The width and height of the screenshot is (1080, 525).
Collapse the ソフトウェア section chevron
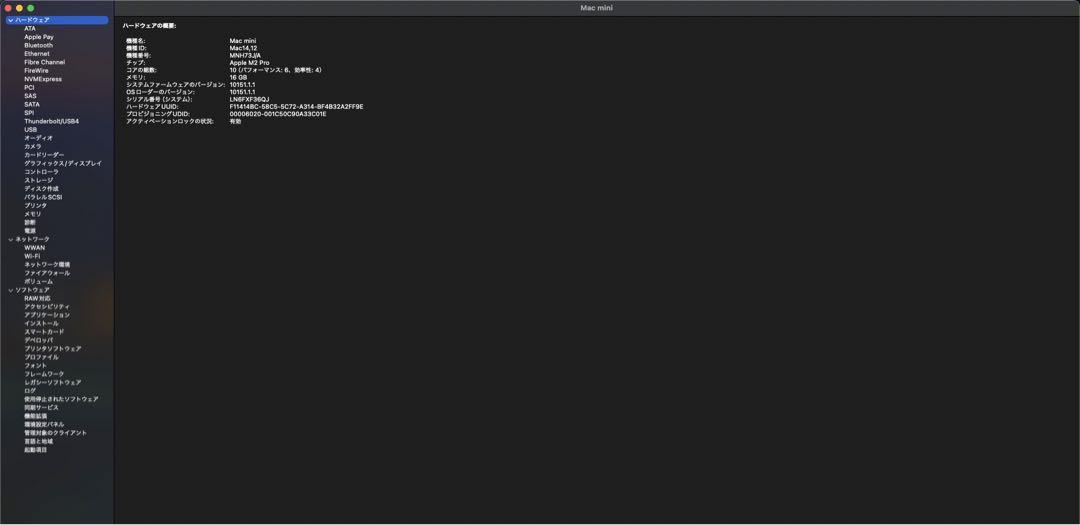click(x=10, y=290)
